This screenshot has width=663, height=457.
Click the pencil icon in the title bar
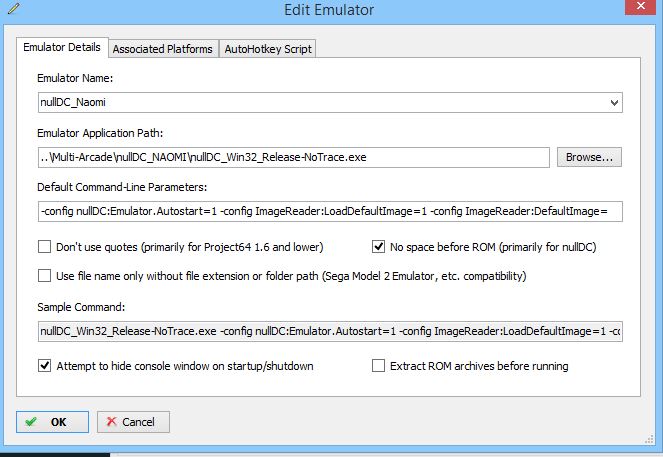pos(11,9)
